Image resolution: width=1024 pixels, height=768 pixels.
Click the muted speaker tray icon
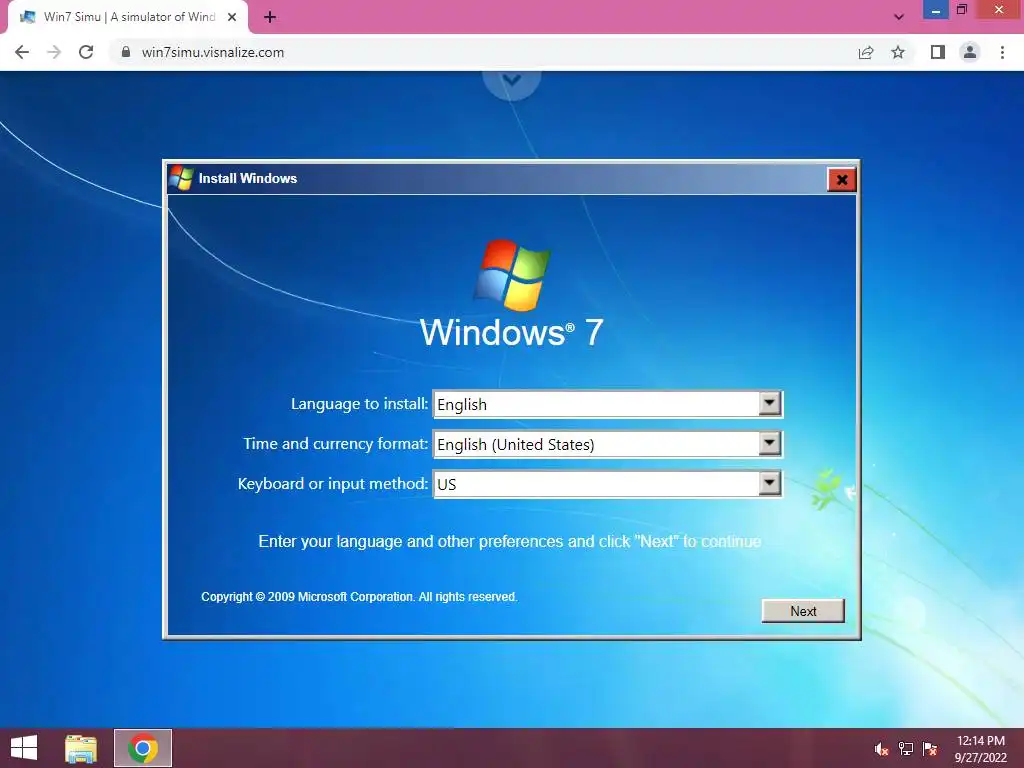pyautogui.click(x=881, y=749)
